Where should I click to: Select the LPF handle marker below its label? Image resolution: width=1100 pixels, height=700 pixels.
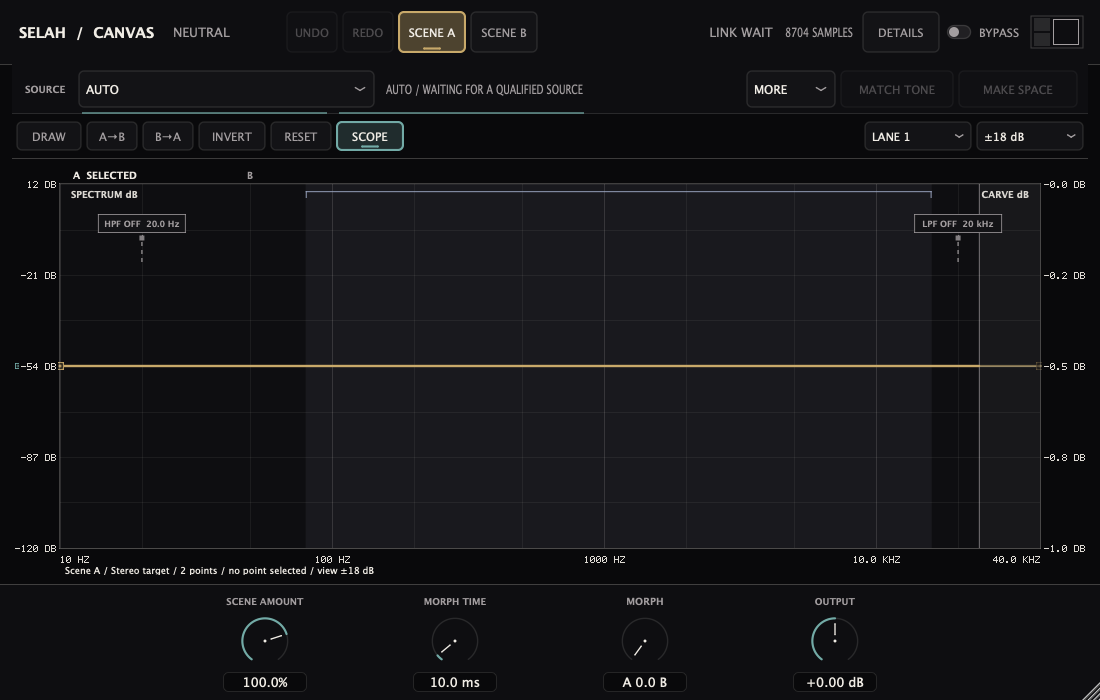(x=958, y=238)
